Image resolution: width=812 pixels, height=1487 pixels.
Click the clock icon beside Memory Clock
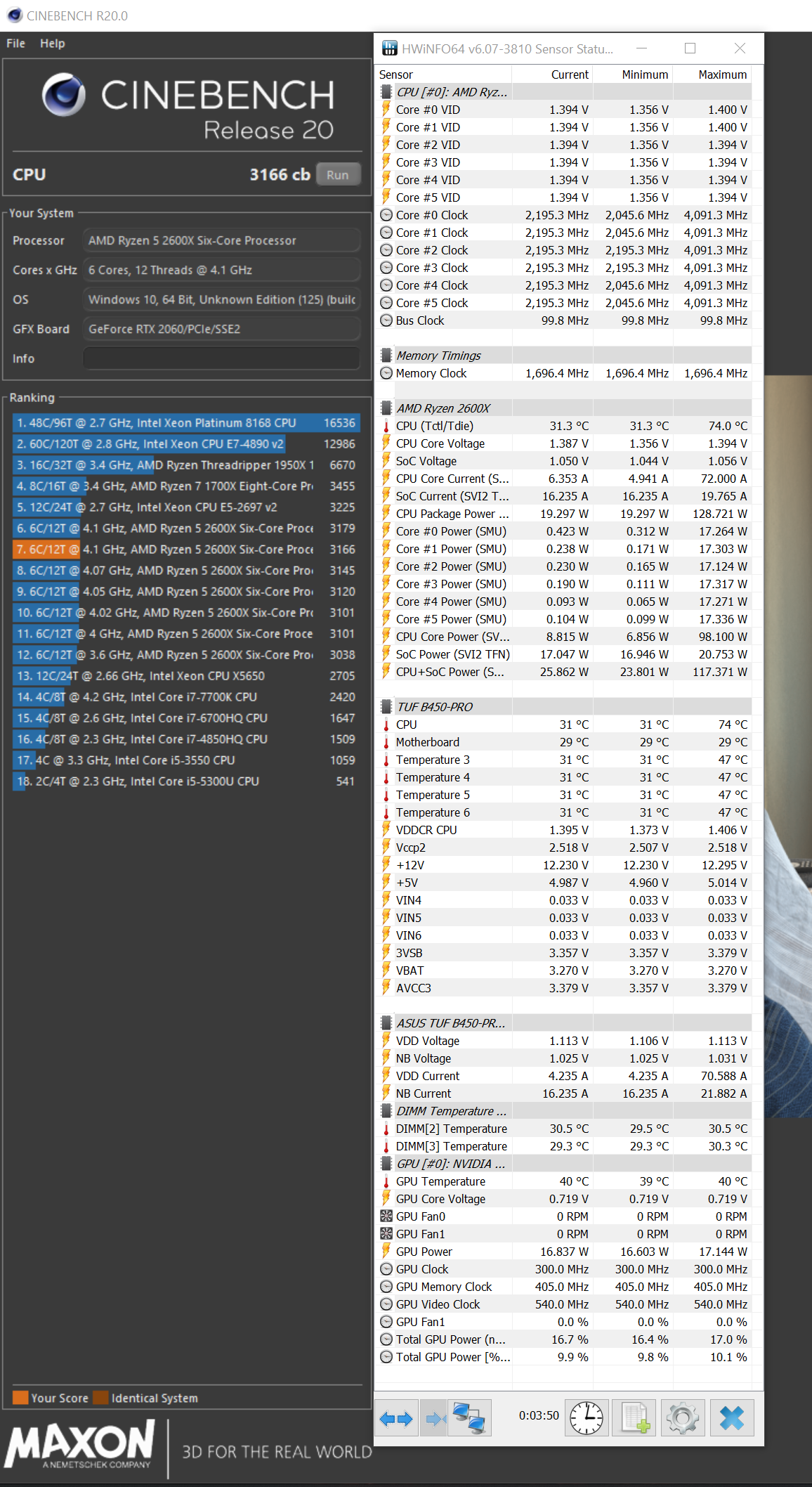click(386, 373)
